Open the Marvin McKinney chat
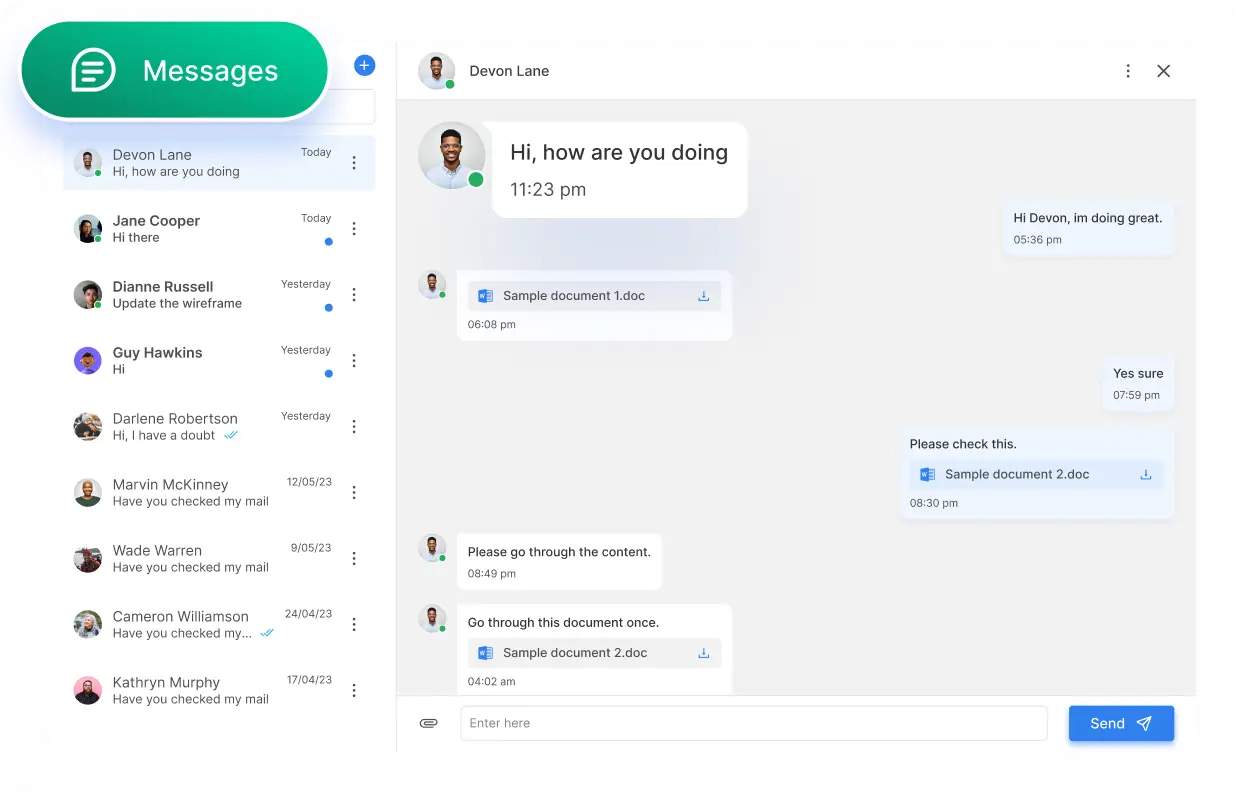This screenshot has width=1238, height=794. tap(200, 492)
